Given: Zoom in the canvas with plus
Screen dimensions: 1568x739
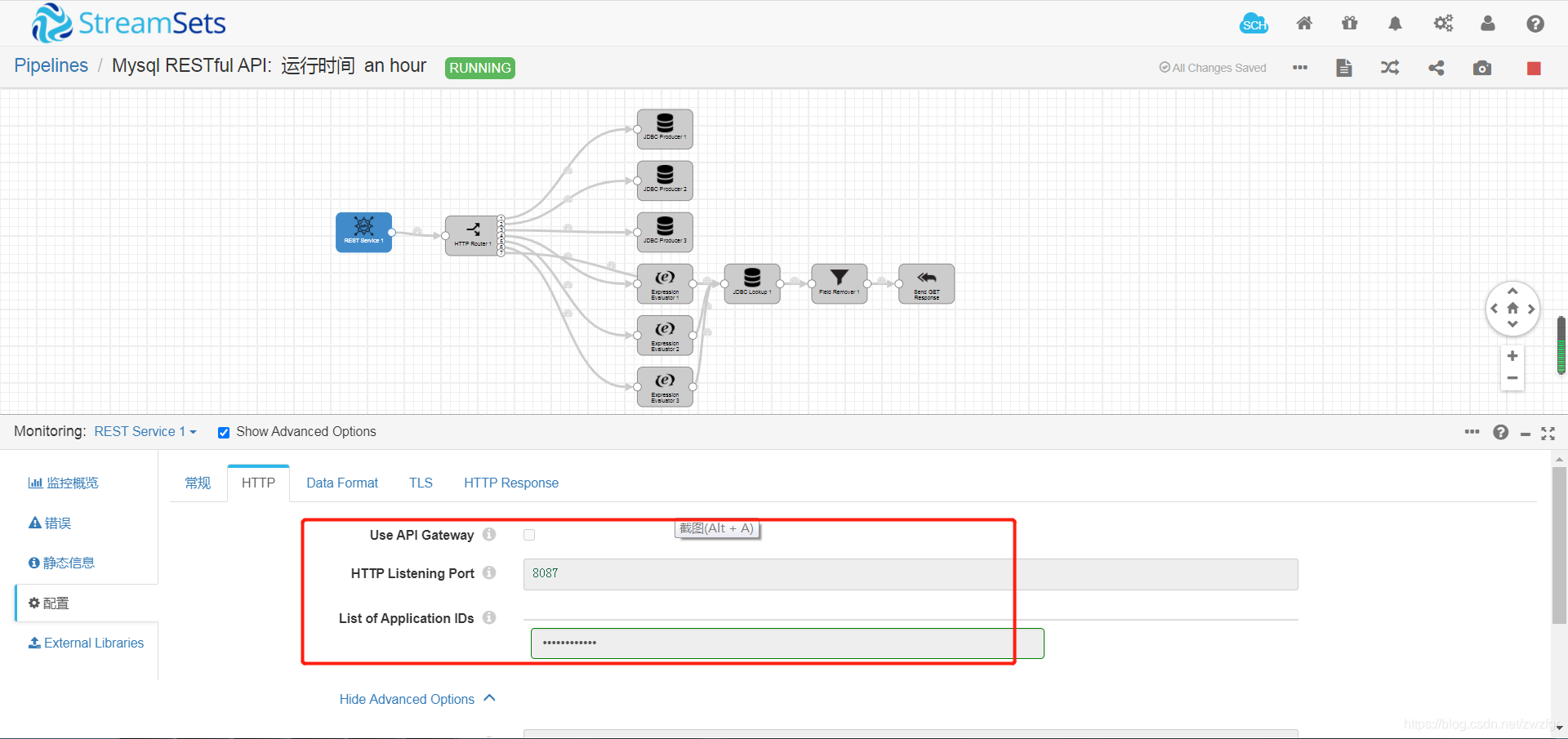Looking at the screenshot, I should tap(1512, 356).
